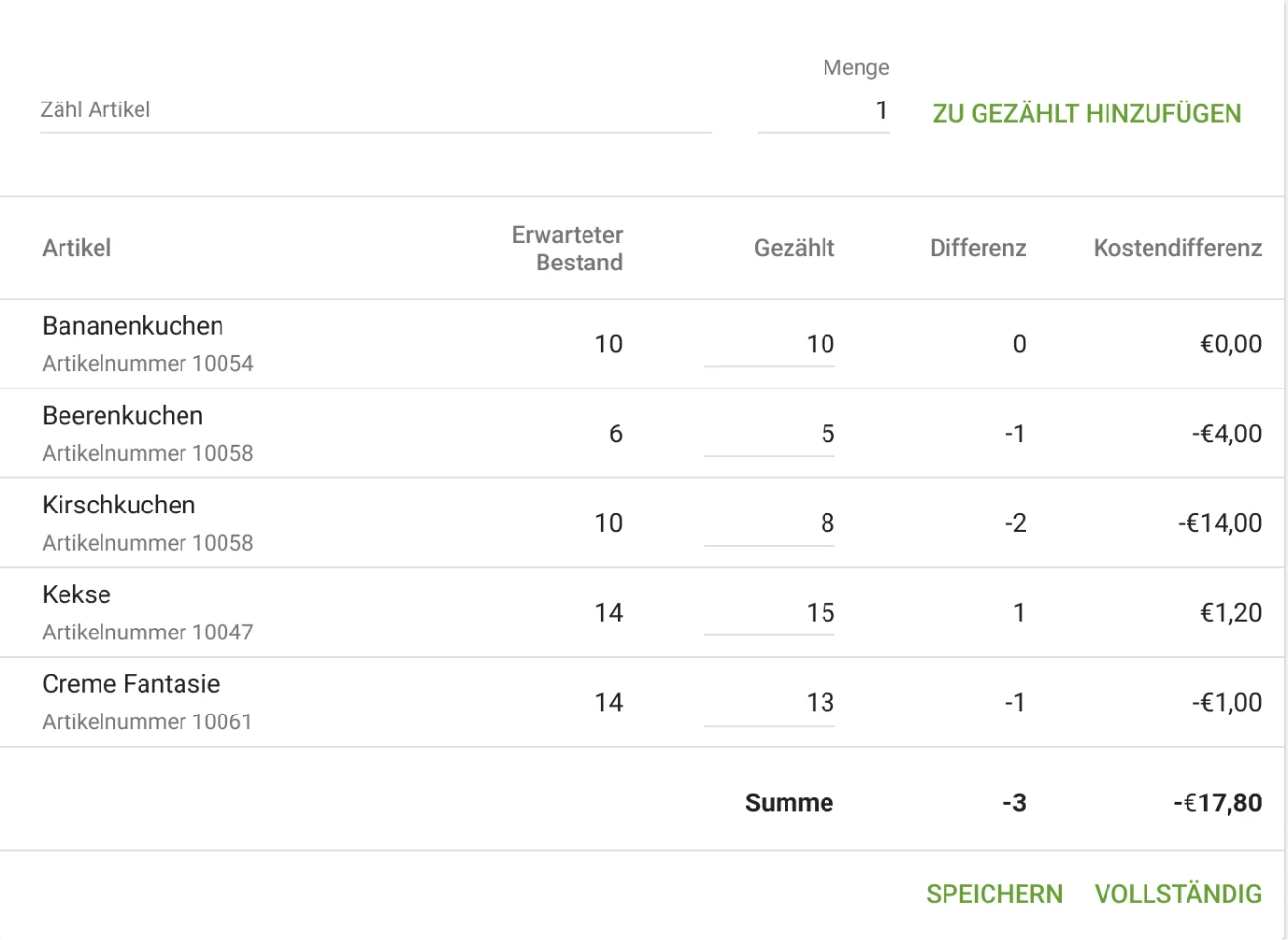Edit counted quantity for Kekse

coord(770,613)
